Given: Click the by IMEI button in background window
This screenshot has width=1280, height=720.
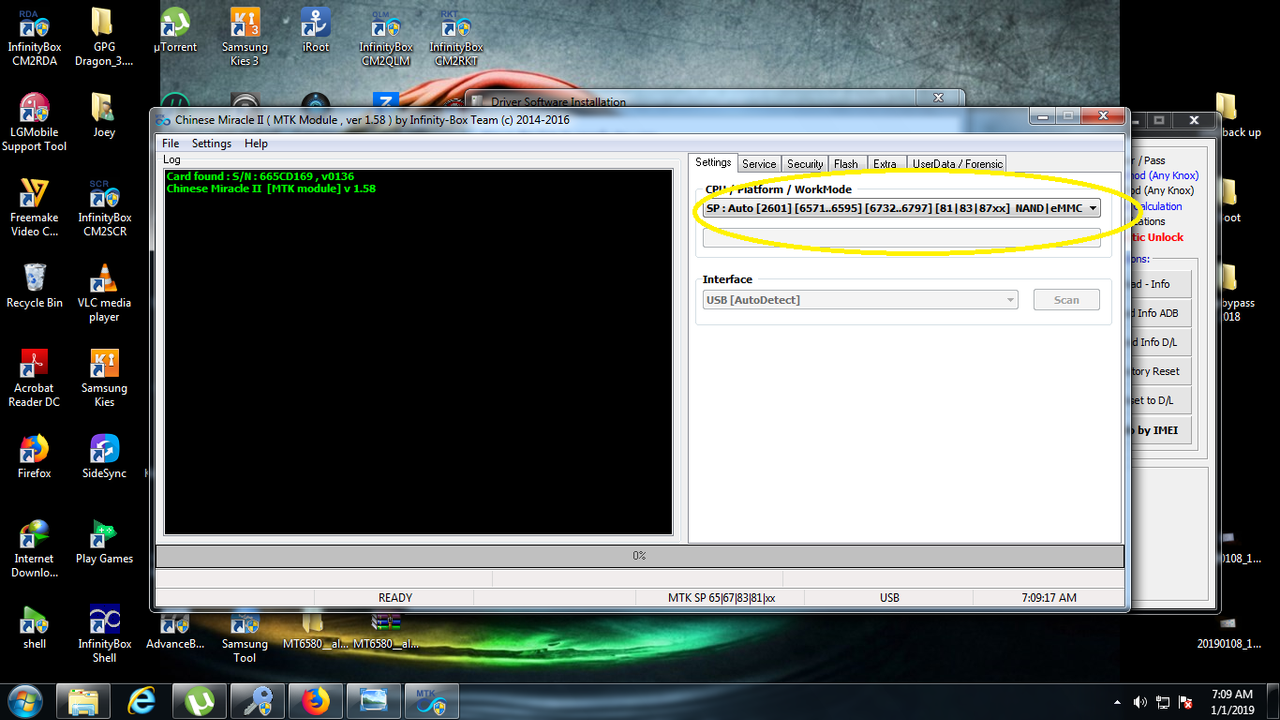Looking at the screenshot, I should [x=1160, y=430].
